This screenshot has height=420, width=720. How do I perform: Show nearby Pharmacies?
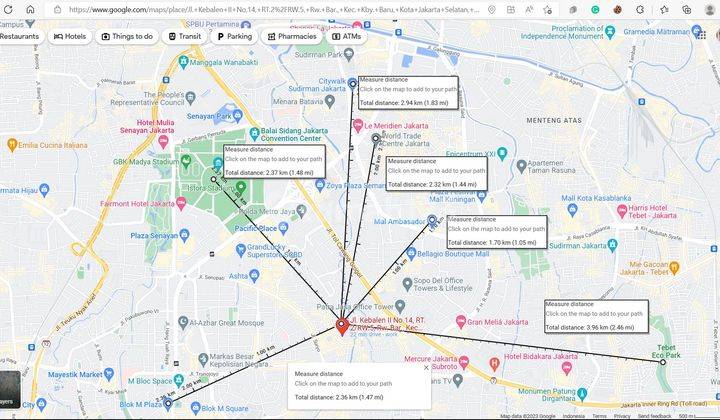pos(292,36)
